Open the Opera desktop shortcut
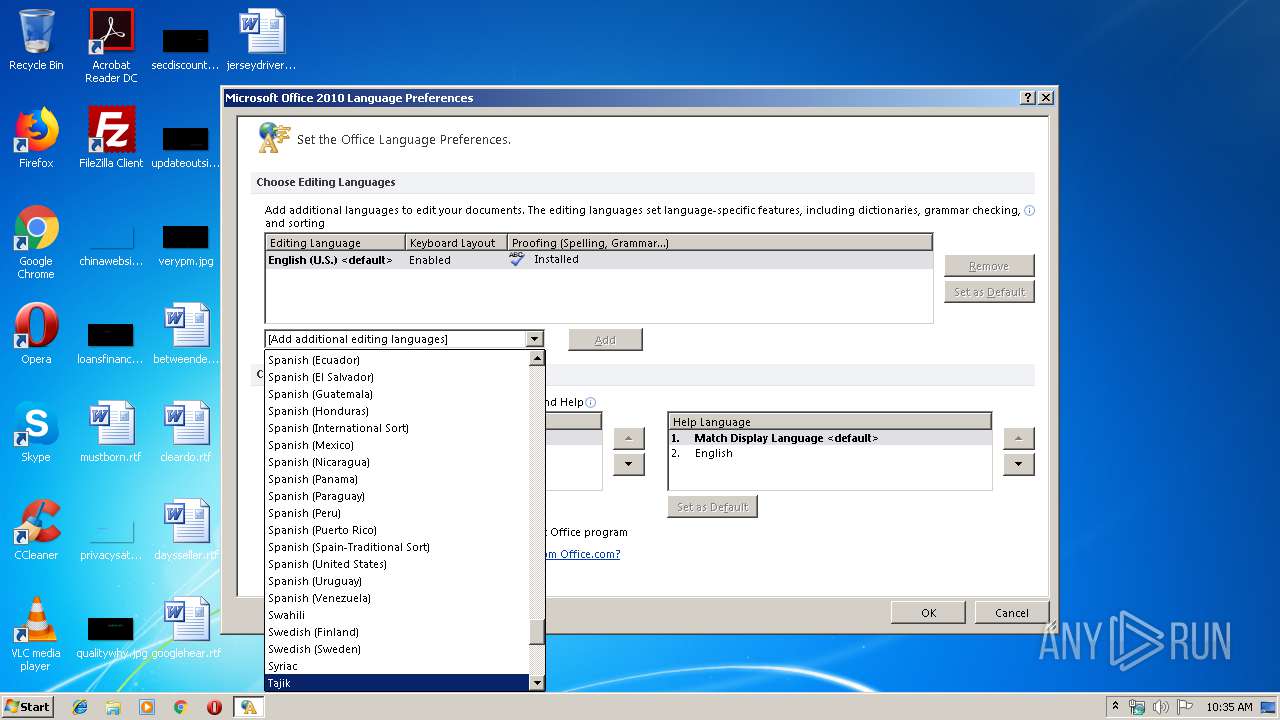Screen dimensions: 1280x720 click(x=36, y=334)
